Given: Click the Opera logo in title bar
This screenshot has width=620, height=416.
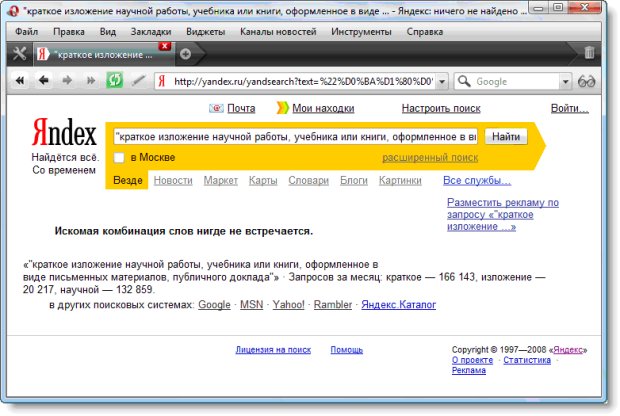Looking at the screenshot, I should pyautogui.click(x=13, y=11).
